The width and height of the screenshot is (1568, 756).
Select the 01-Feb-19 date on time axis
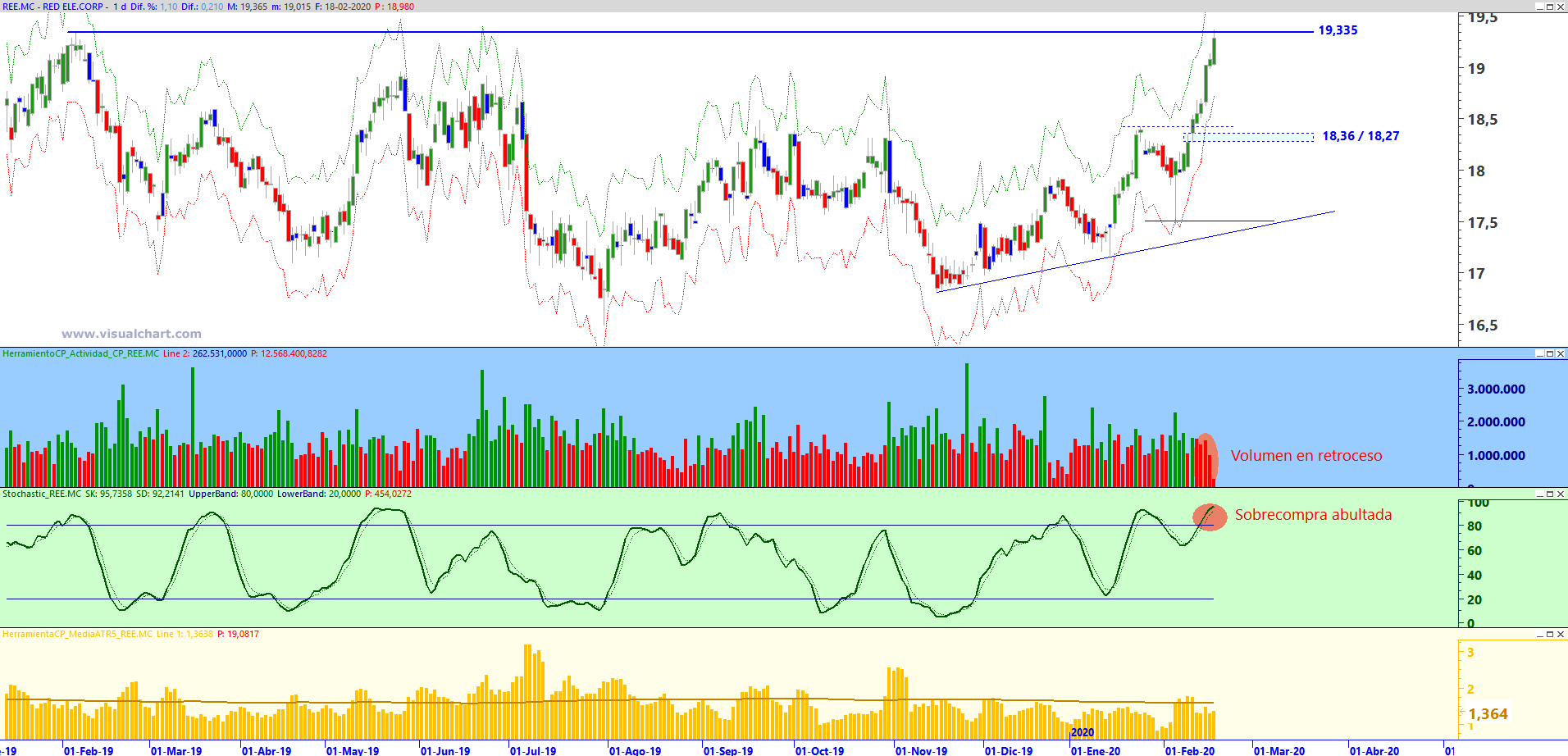89,750
